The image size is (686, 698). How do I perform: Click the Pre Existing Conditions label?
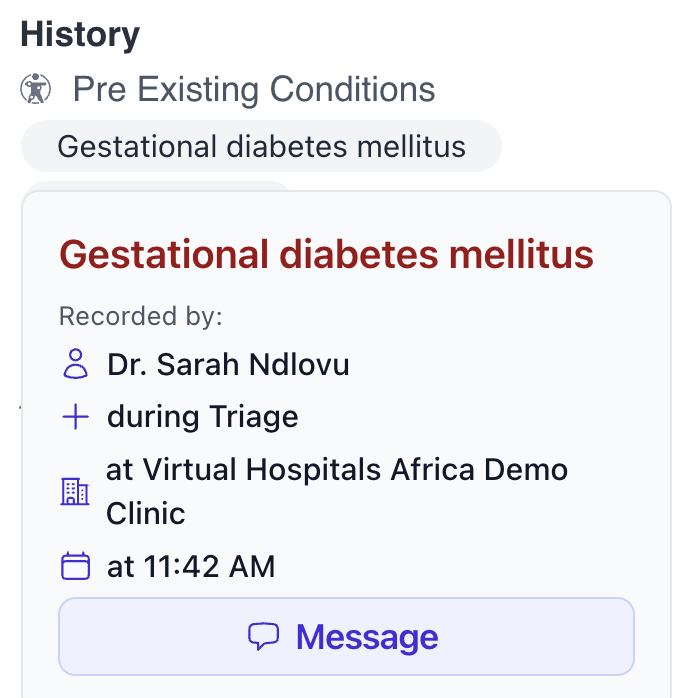tap(254, 90)
